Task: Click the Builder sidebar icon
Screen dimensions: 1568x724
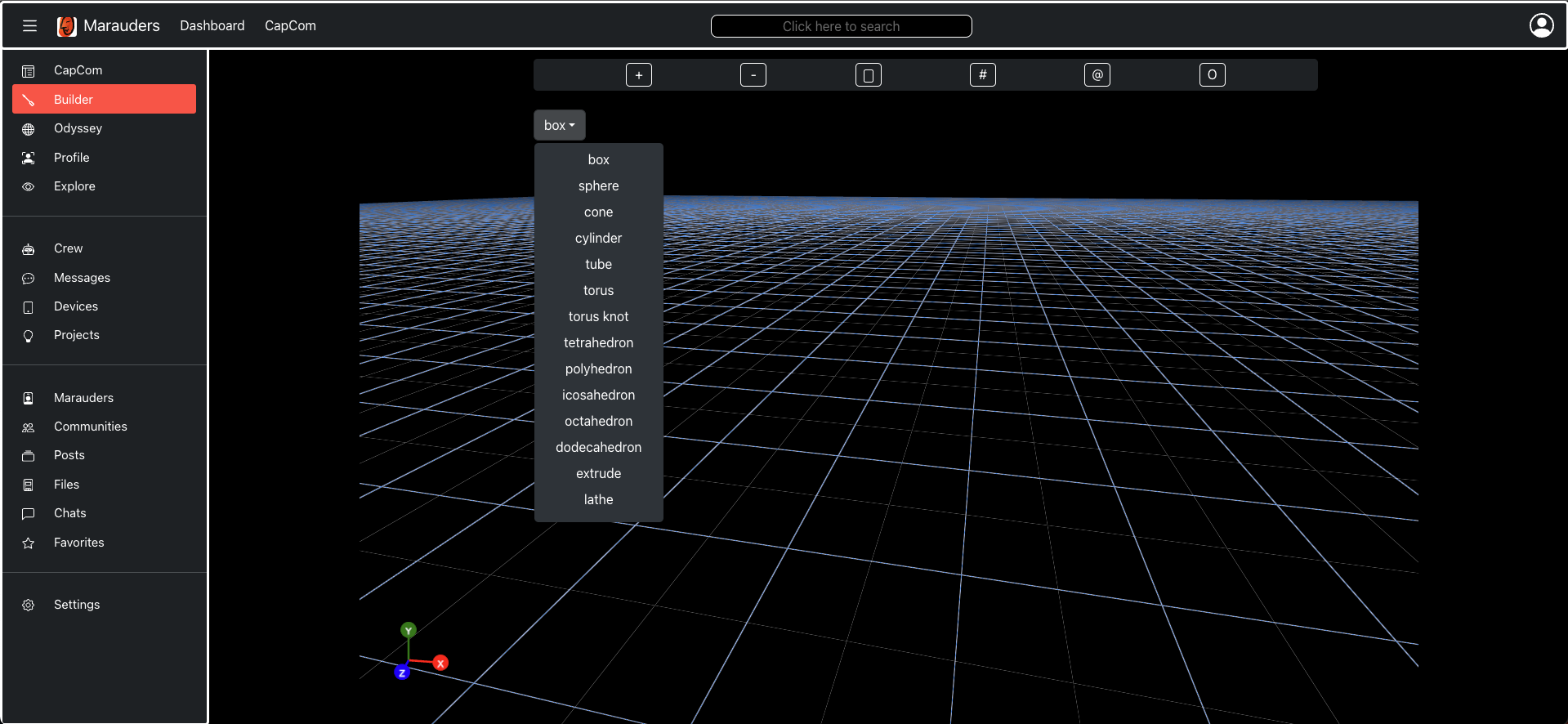Action: pos(29,100)
